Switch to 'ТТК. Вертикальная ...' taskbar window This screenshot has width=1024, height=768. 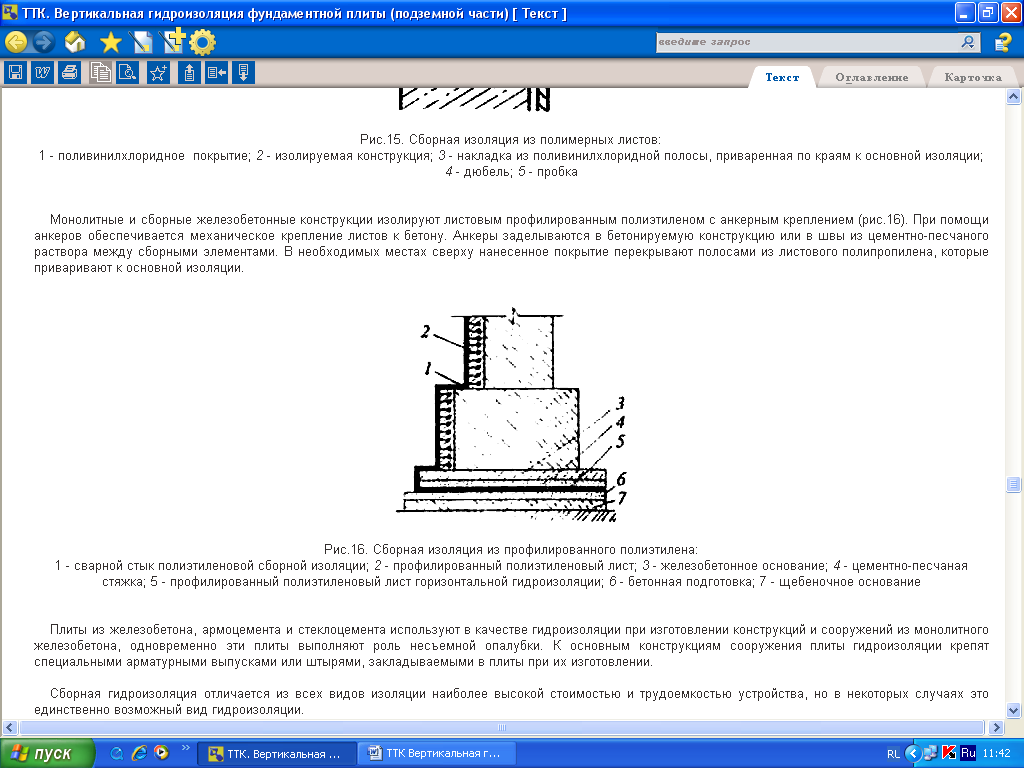click(x=277, y=754)
